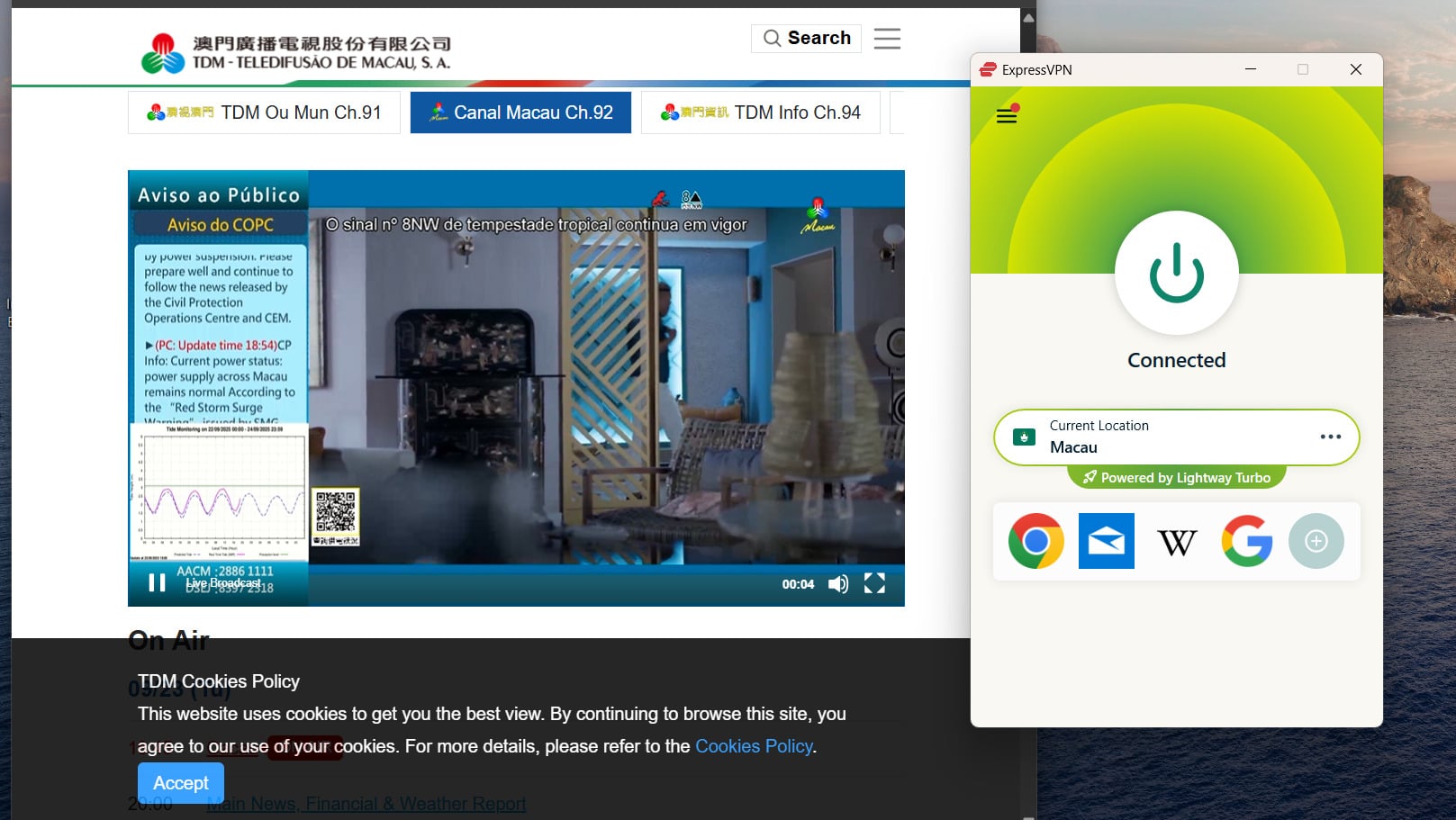
Task: Mute the live broadcast audio
Action: pyautogui.click(x=838, y=584)
